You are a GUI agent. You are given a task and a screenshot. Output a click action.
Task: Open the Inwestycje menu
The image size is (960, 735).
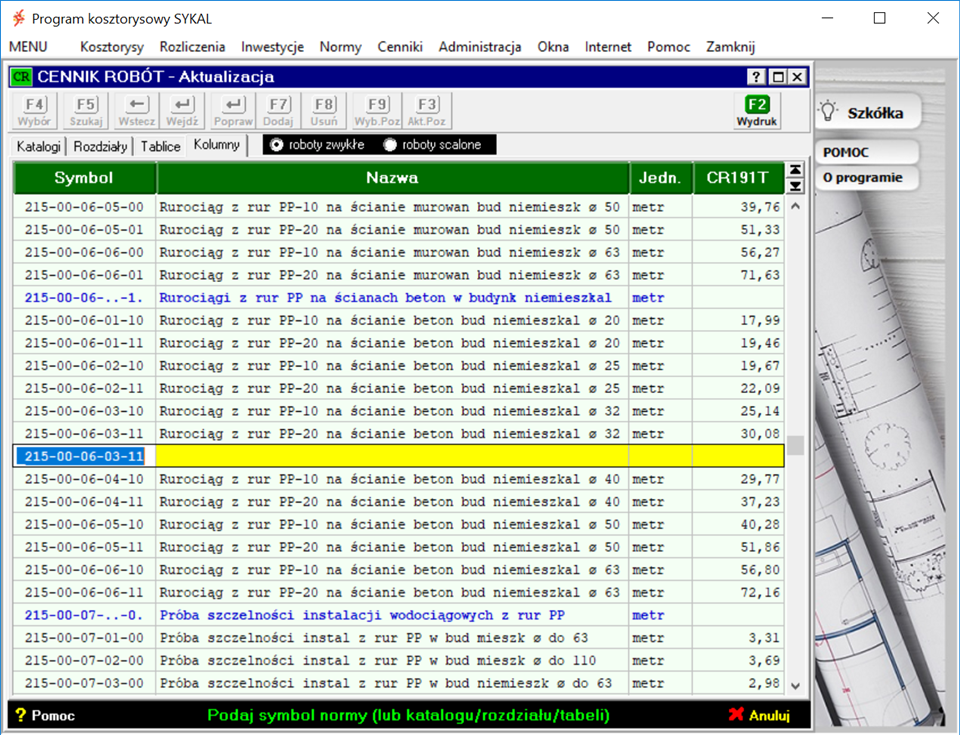pyautogui.click(x=272, y=47)
